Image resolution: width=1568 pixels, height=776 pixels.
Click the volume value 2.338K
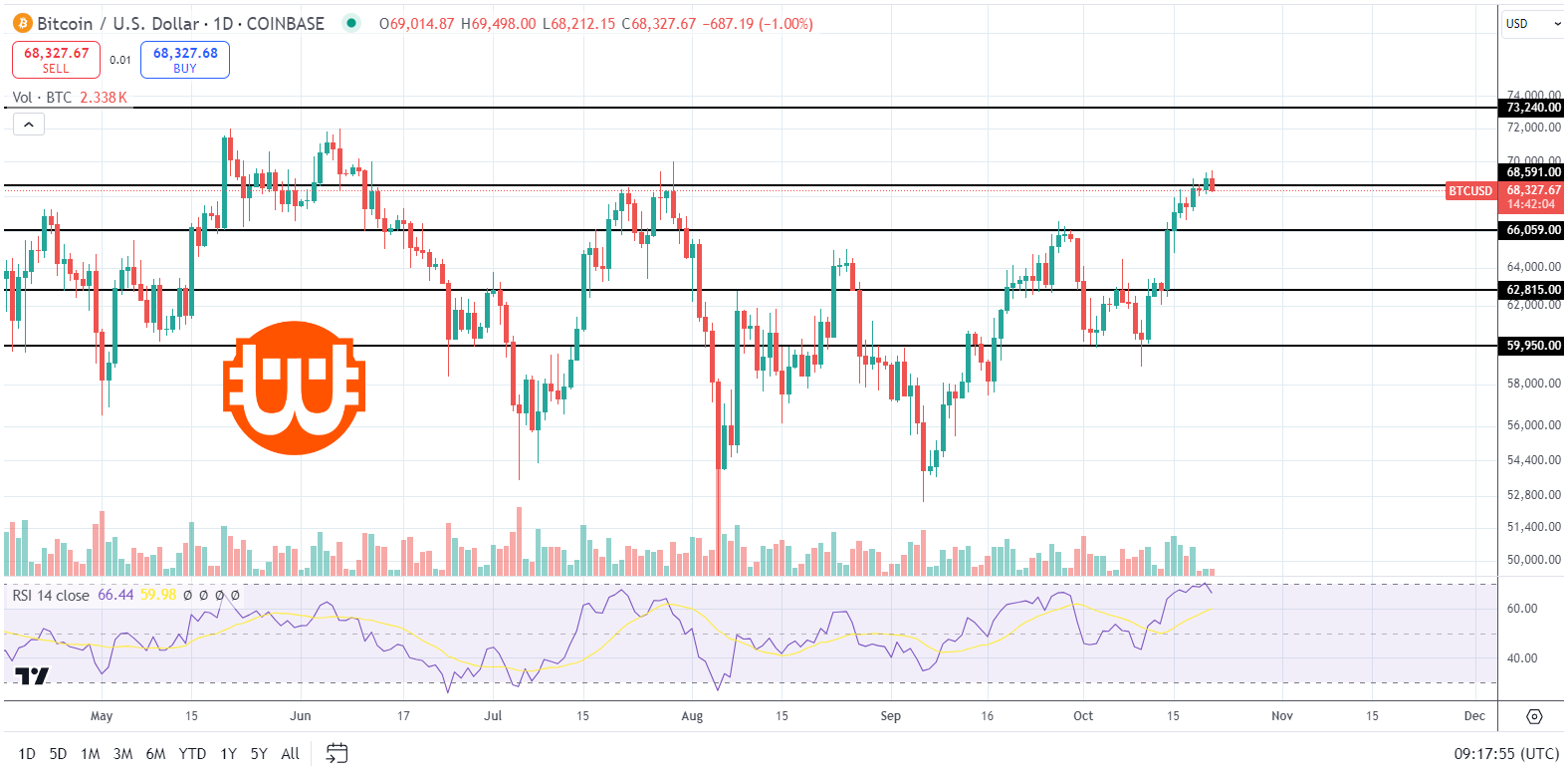104,98
